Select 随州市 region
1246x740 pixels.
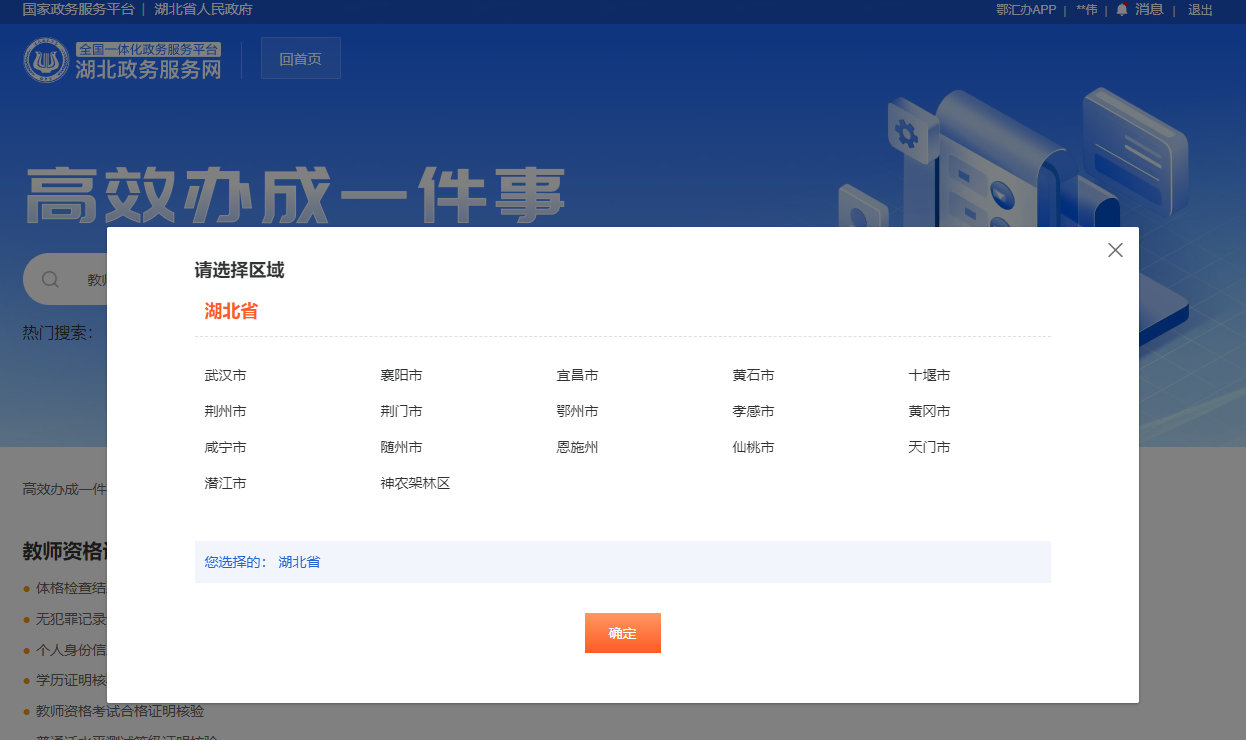(401, 447)
